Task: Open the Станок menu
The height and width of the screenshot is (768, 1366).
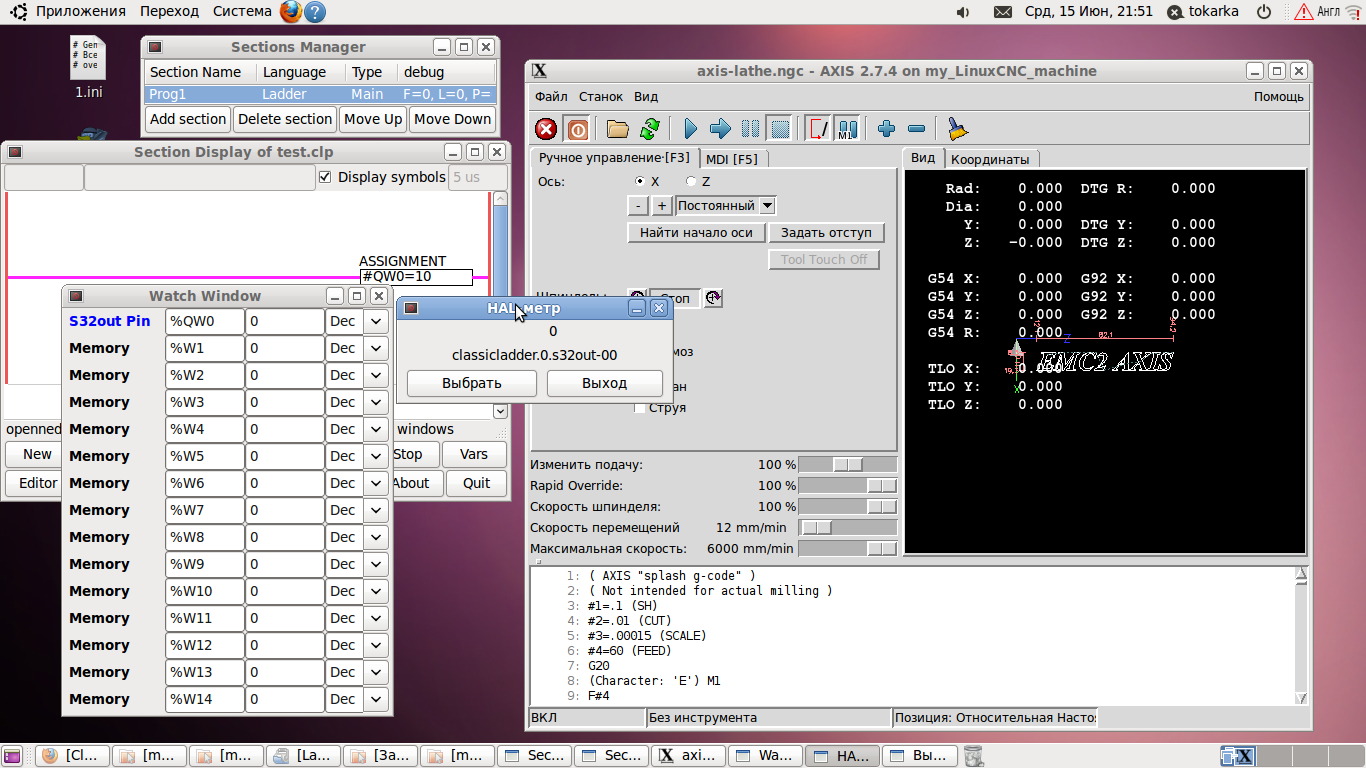Action: [x=600, y=97]
